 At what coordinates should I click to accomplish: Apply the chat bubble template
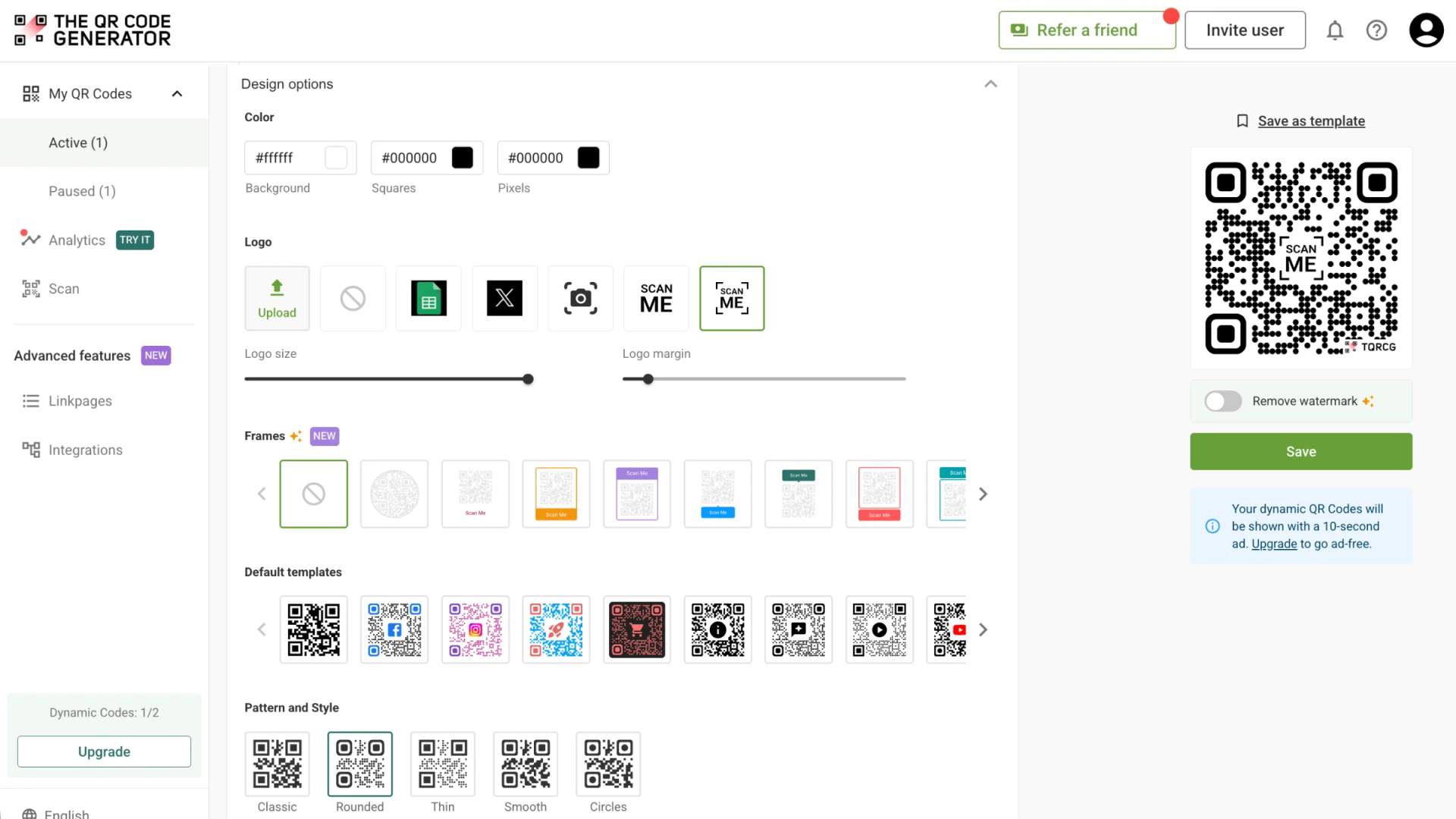point(799,629)
